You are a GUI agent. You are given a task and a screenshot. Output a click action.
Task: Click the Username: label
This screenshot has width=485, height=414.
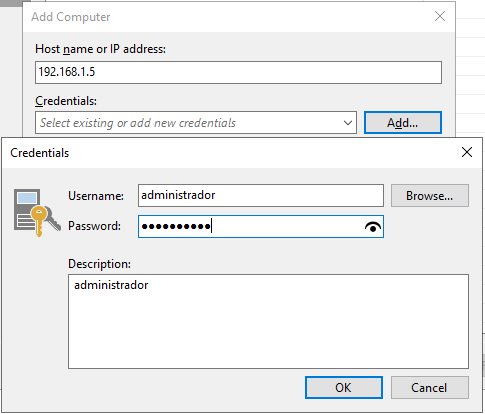coord(96,196)
